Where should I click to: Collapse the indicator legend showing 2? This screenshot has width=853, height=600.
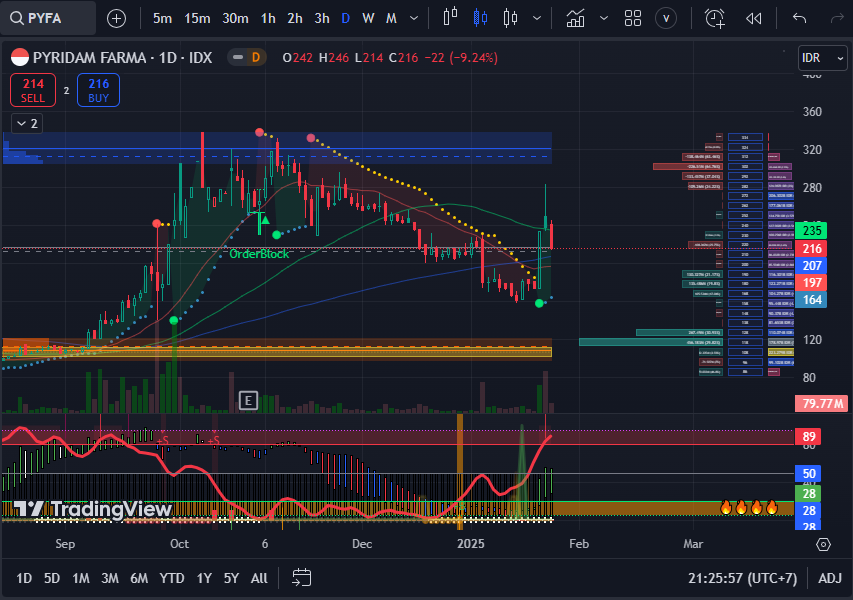[x=27, y=123]
